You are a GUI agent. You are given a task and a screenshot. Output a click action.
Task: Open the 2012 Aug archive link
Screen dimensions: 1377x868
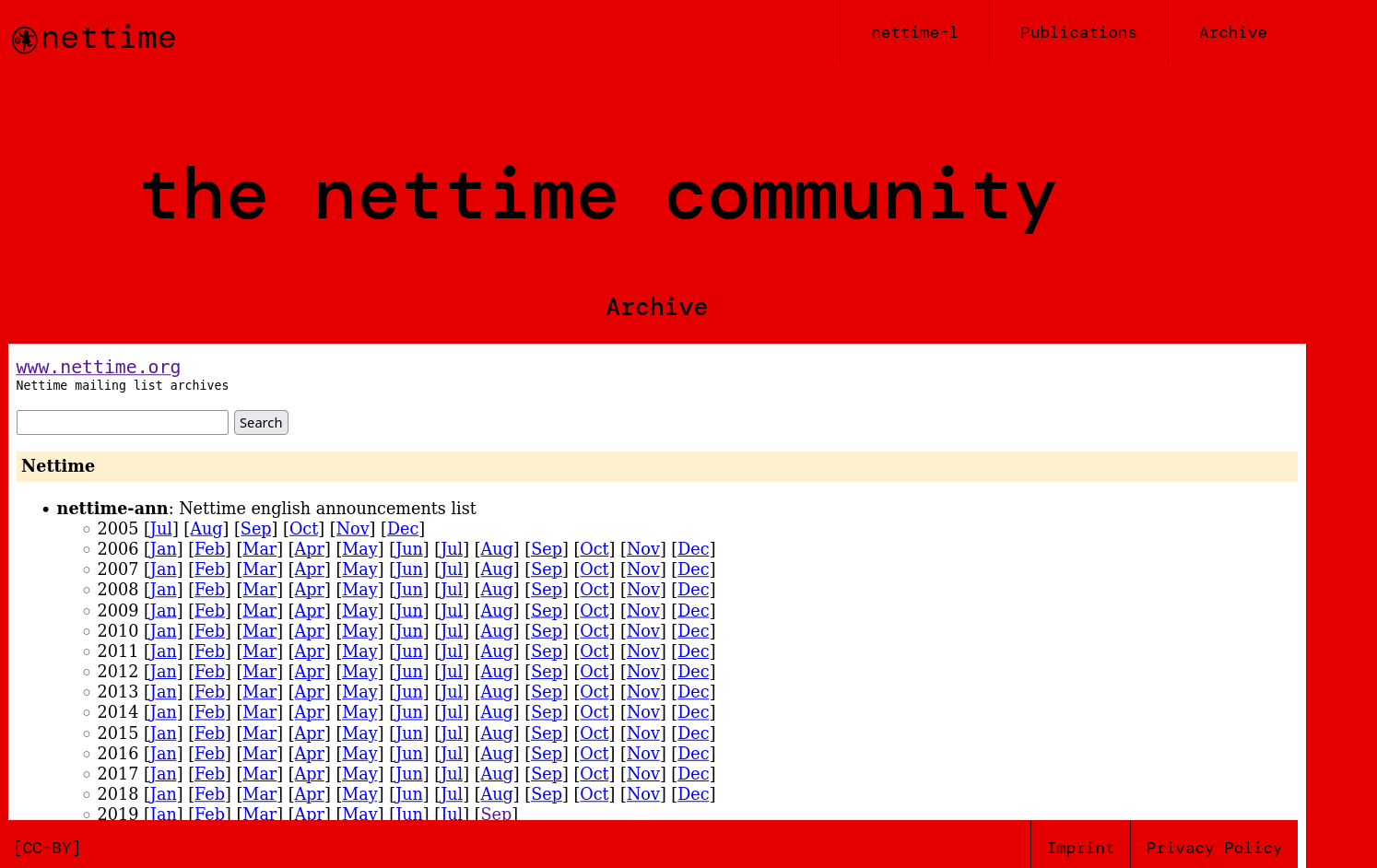[497, 672]
